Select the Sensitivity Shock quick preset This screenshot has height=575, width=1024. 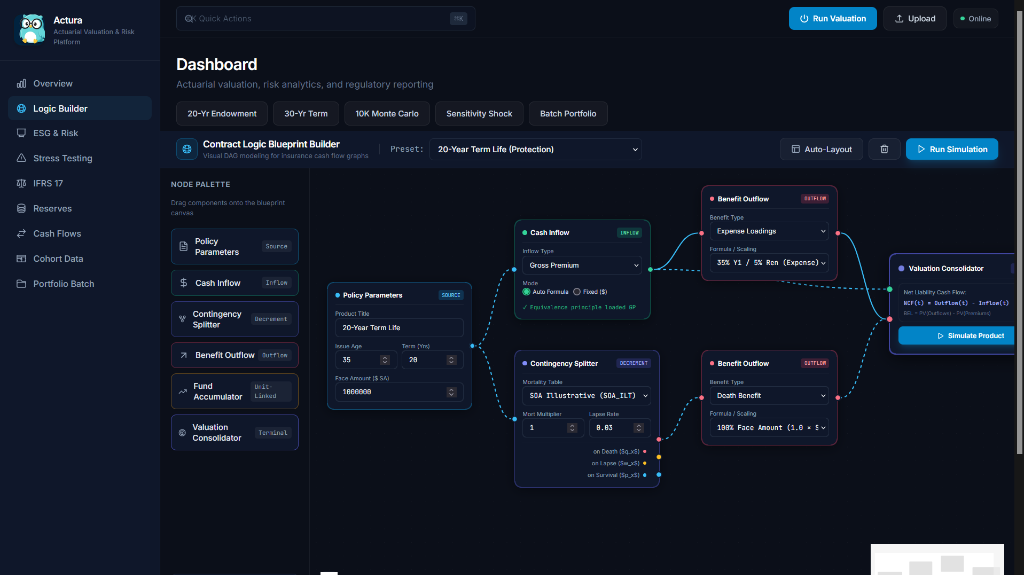(479, 114)
